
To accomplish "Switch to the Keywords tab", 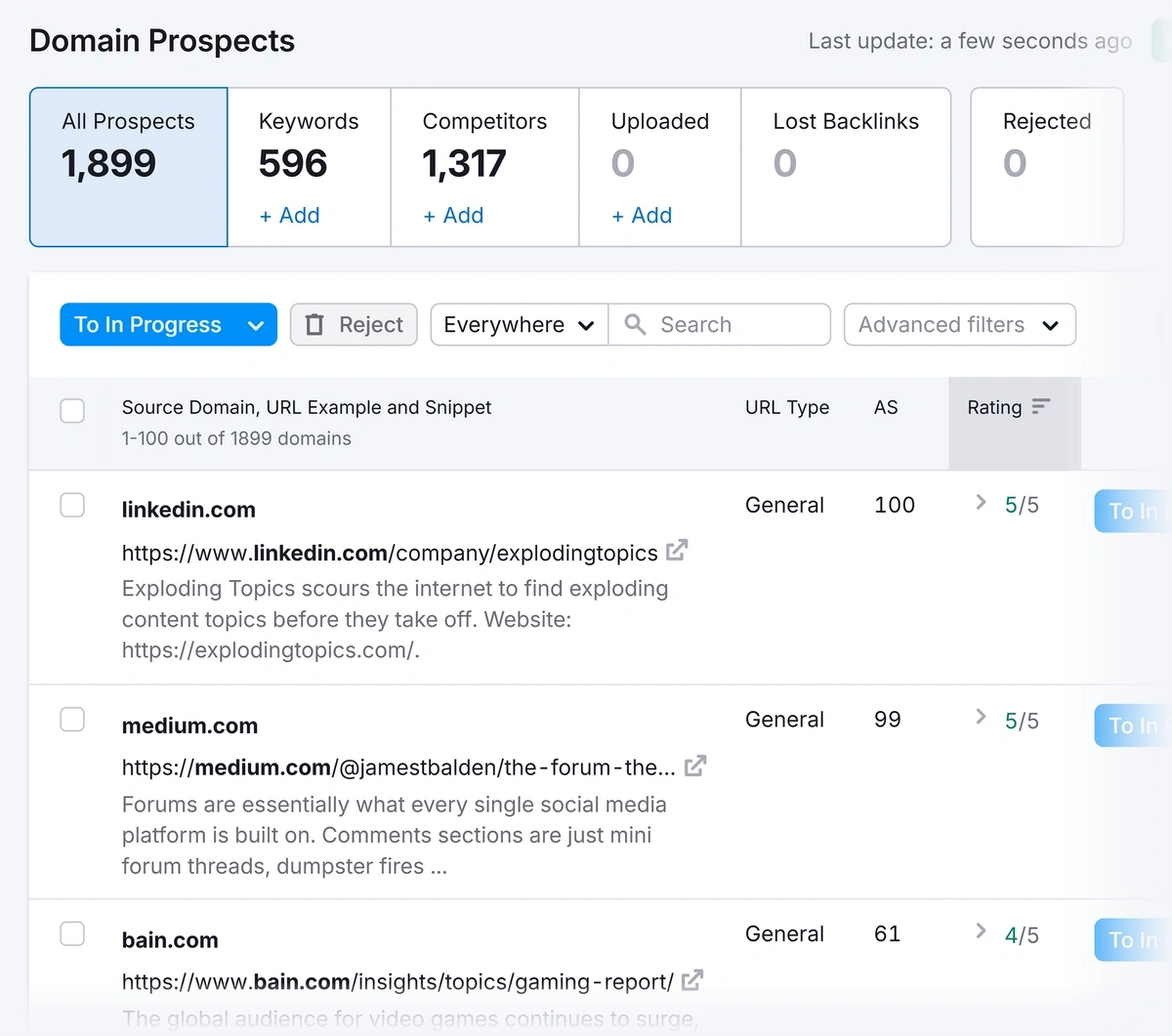I will click(x=309, y=167).
